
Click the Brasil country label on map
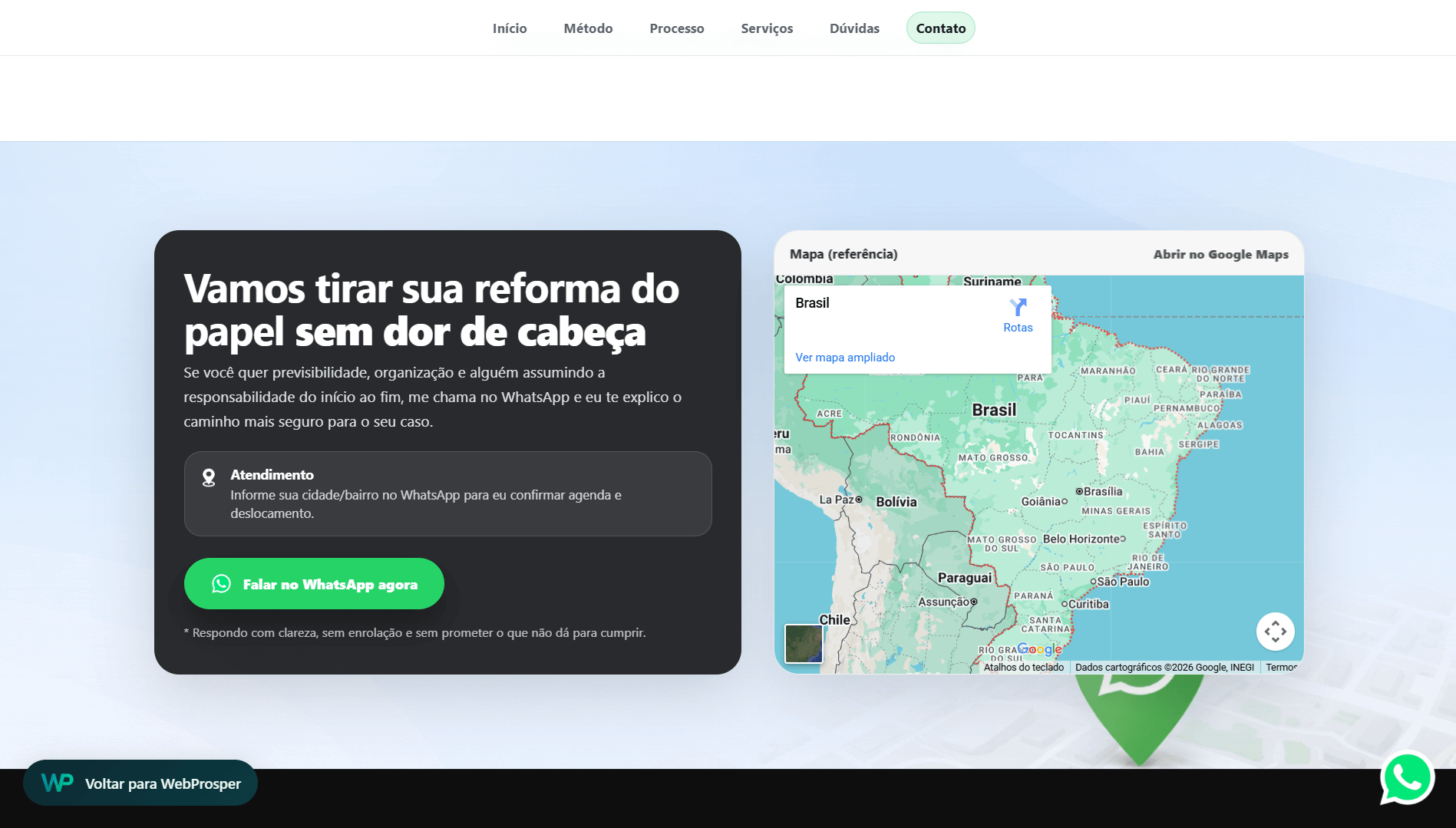[994, 410]
